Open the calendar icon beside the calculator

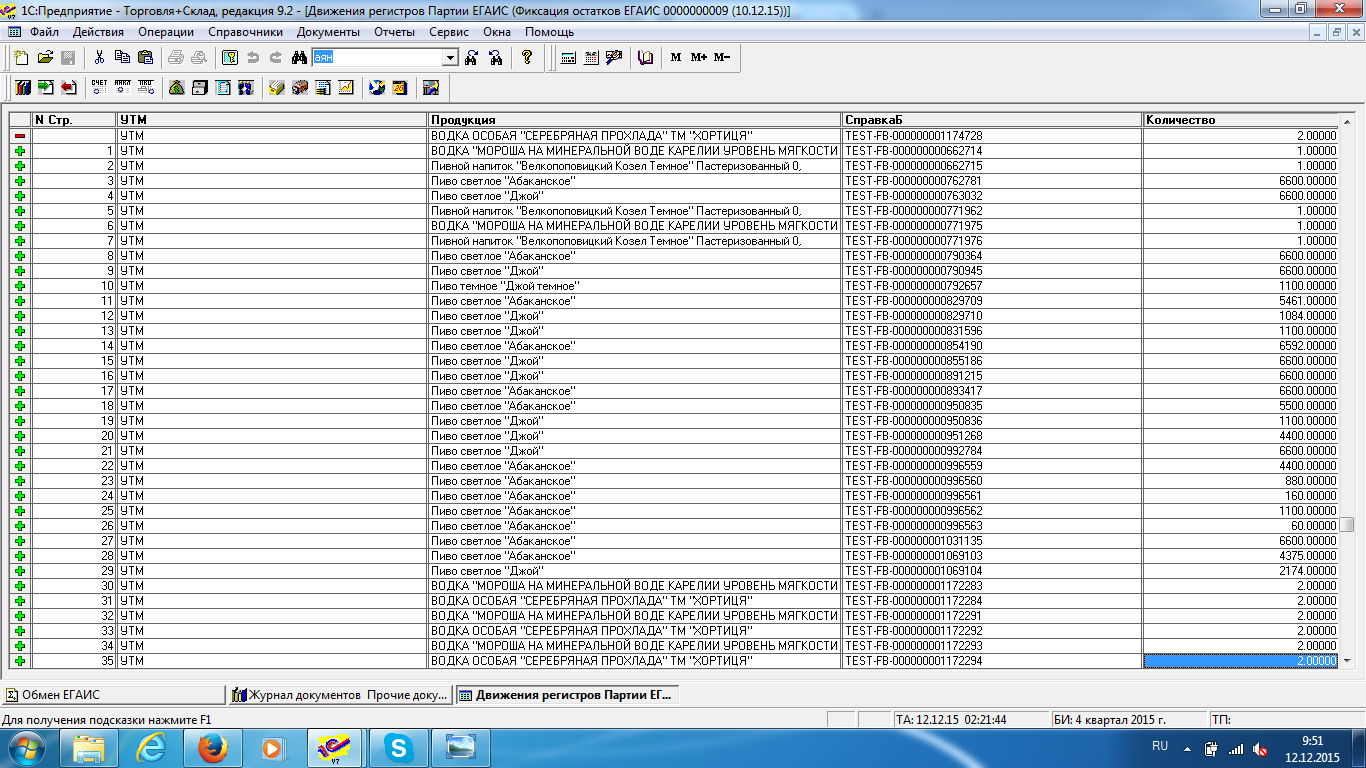[x=591, y=58]
